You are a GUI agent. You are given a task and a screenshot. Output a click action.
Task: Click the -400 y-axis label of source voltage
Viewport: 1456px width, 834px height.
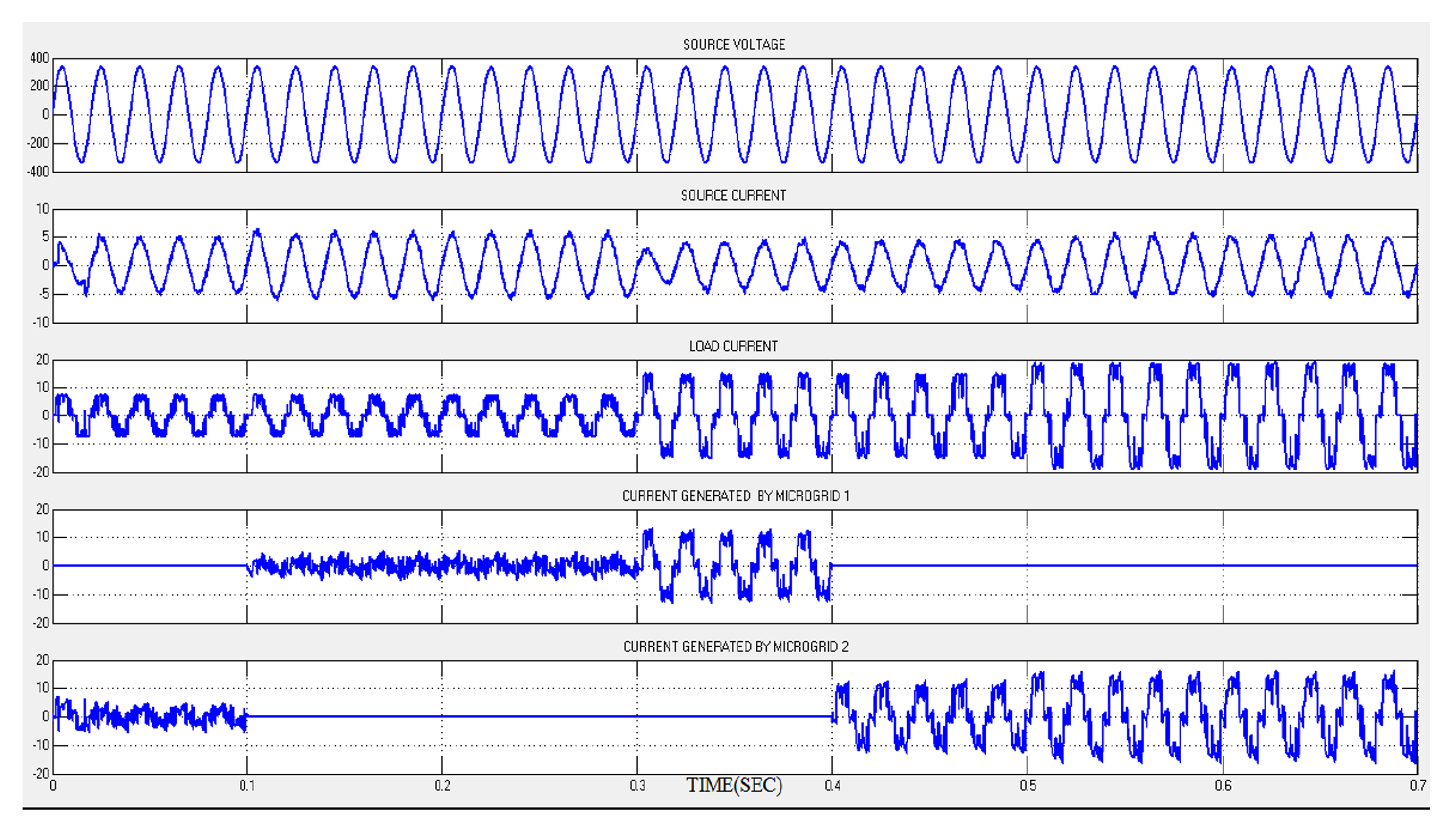coord(38,172)
